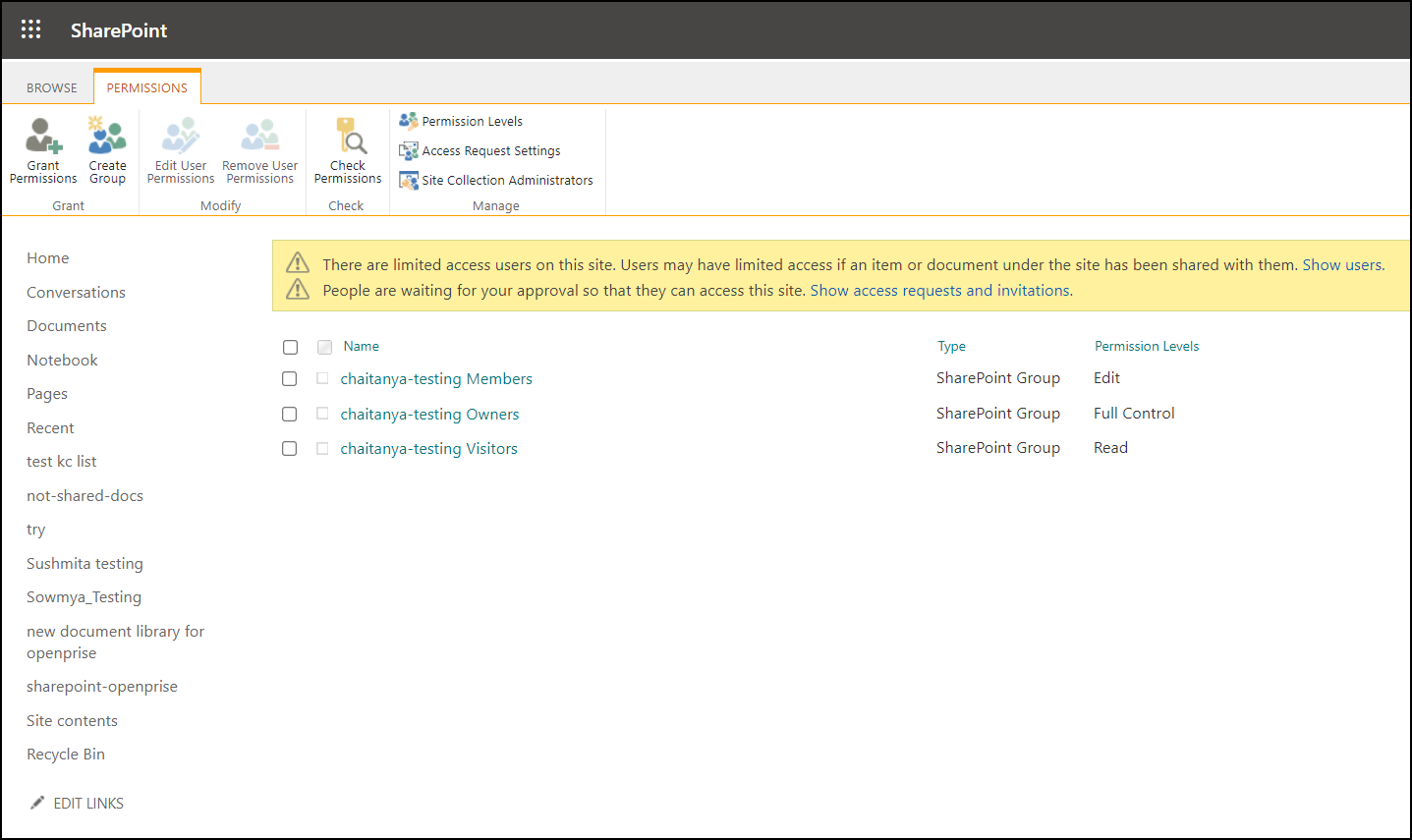The image size is (1412, 840).
Task: Click the Permission Levels icon
Action: [409, 121]
